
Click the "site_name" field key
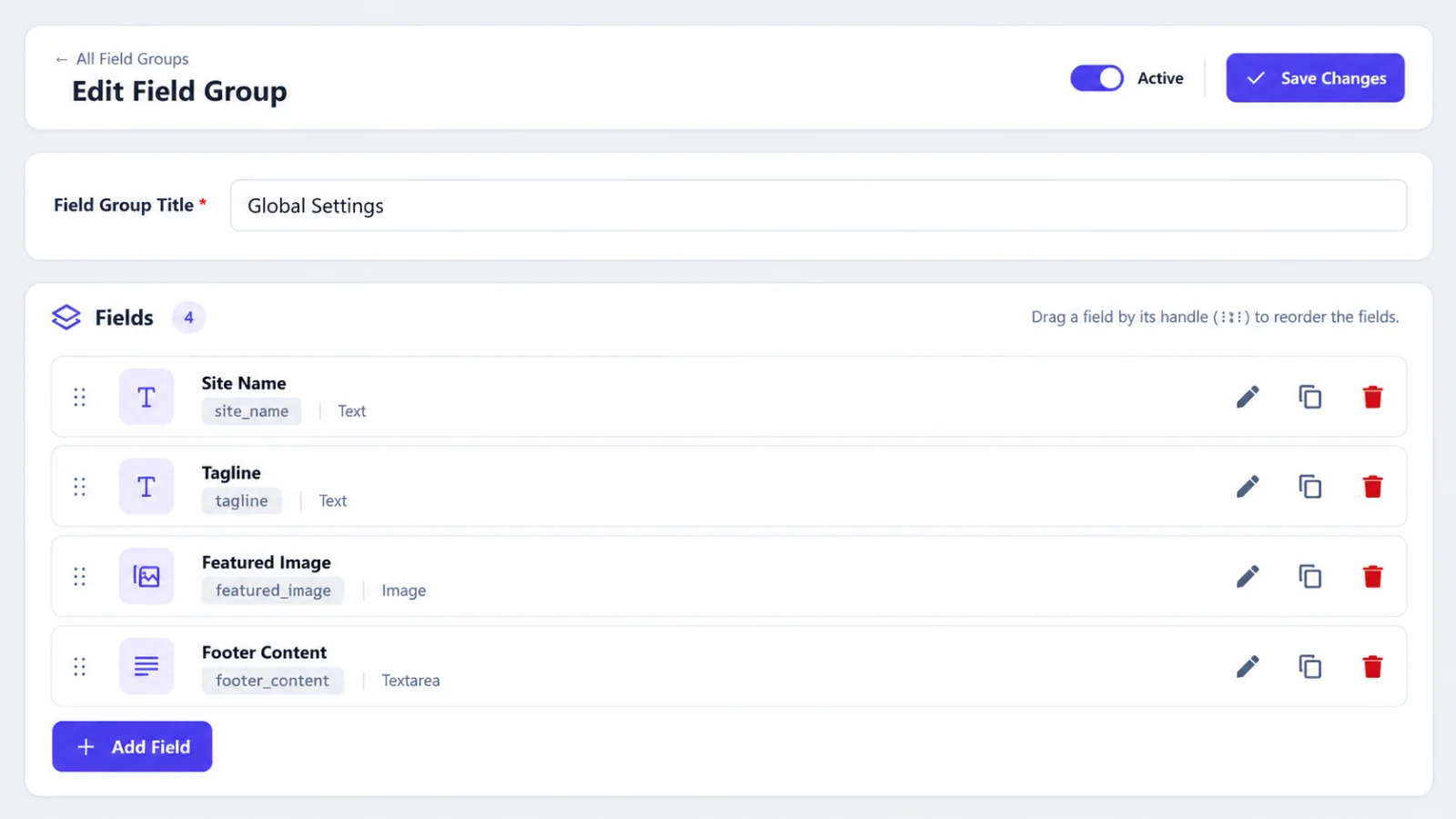(x=251, y=411)
